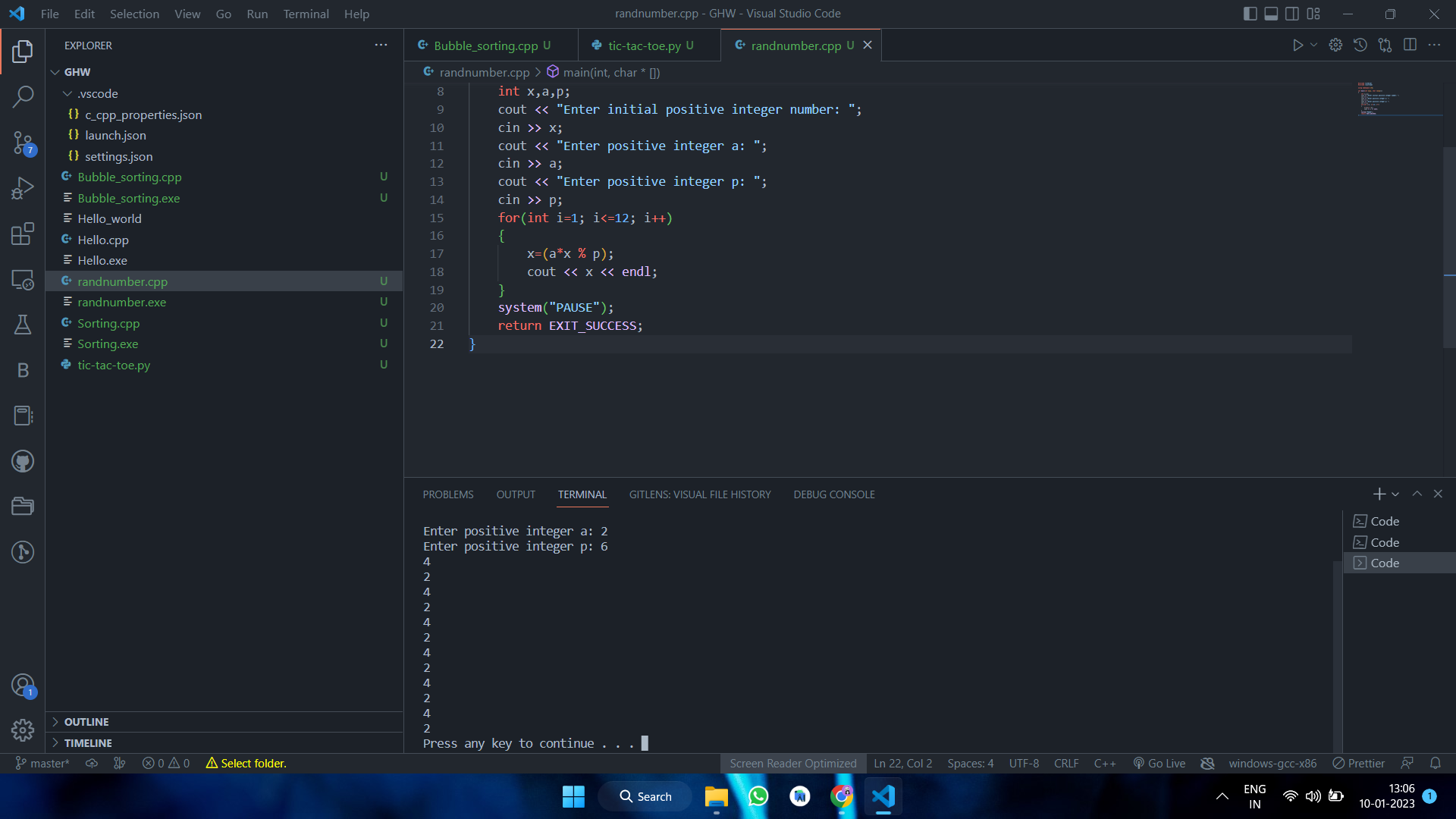Image resolution: width=1456 pixels, height=819 pixels.
Task: Open the GitHub icon in activity bar
Action: coord(23,461)
